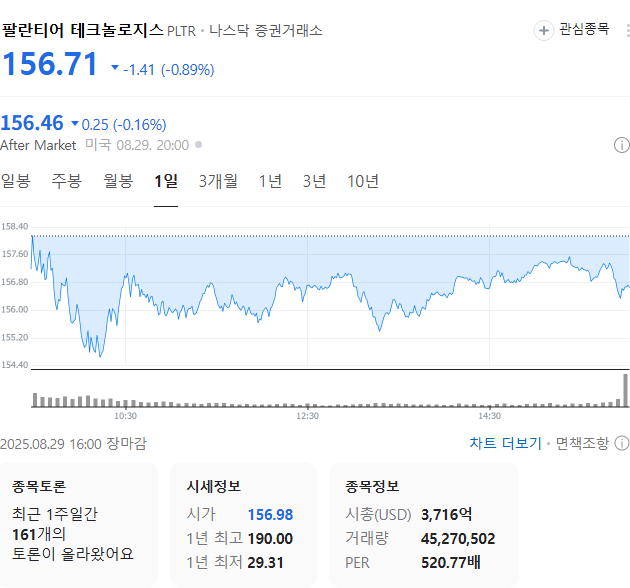The image size is (630, 588).
Task: Click the After Market label
Action: point(38,145)
